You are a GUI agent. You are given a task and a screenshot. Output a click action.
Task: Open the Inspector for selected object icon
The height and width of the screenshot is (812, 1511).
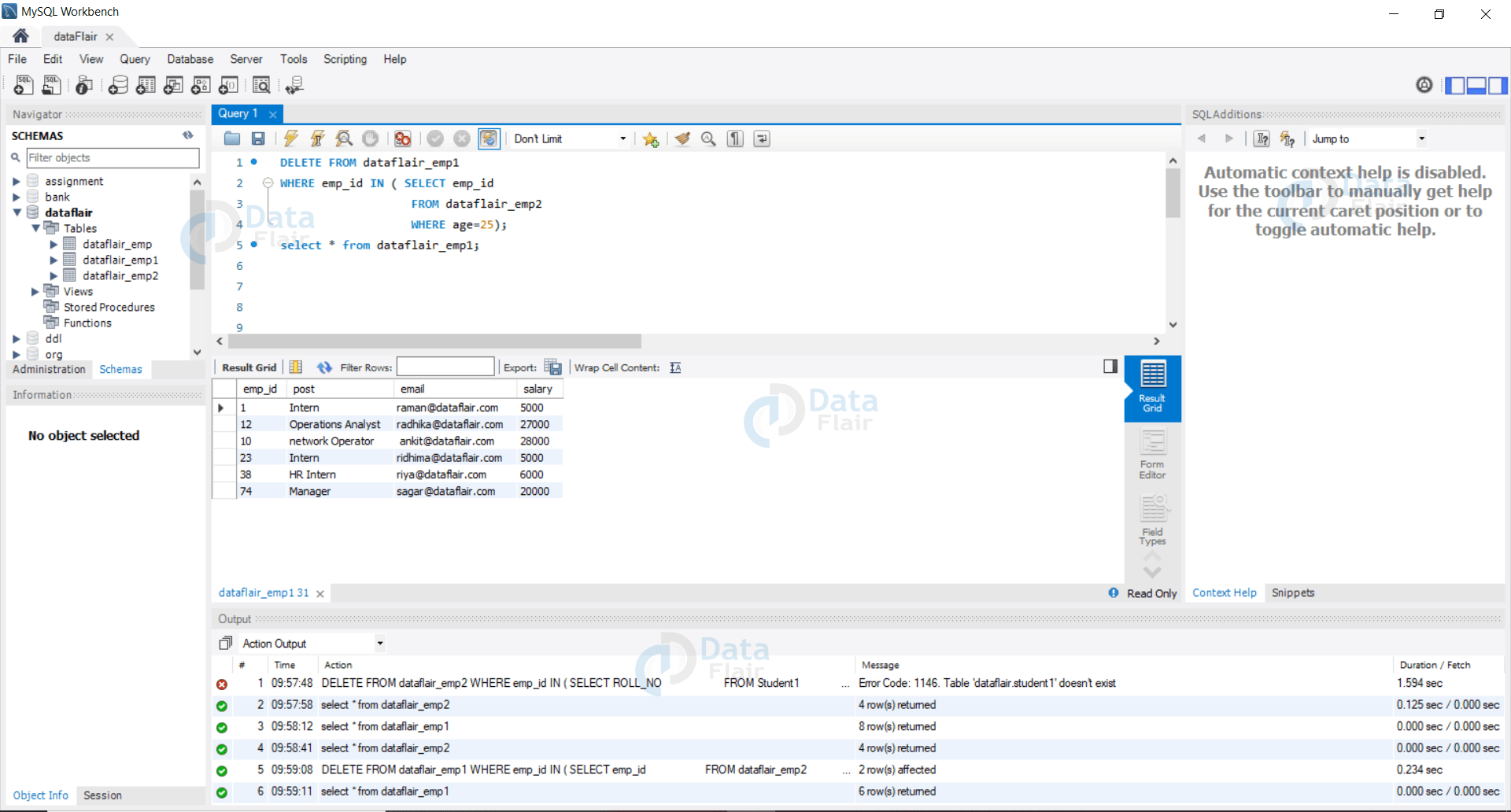83,85
